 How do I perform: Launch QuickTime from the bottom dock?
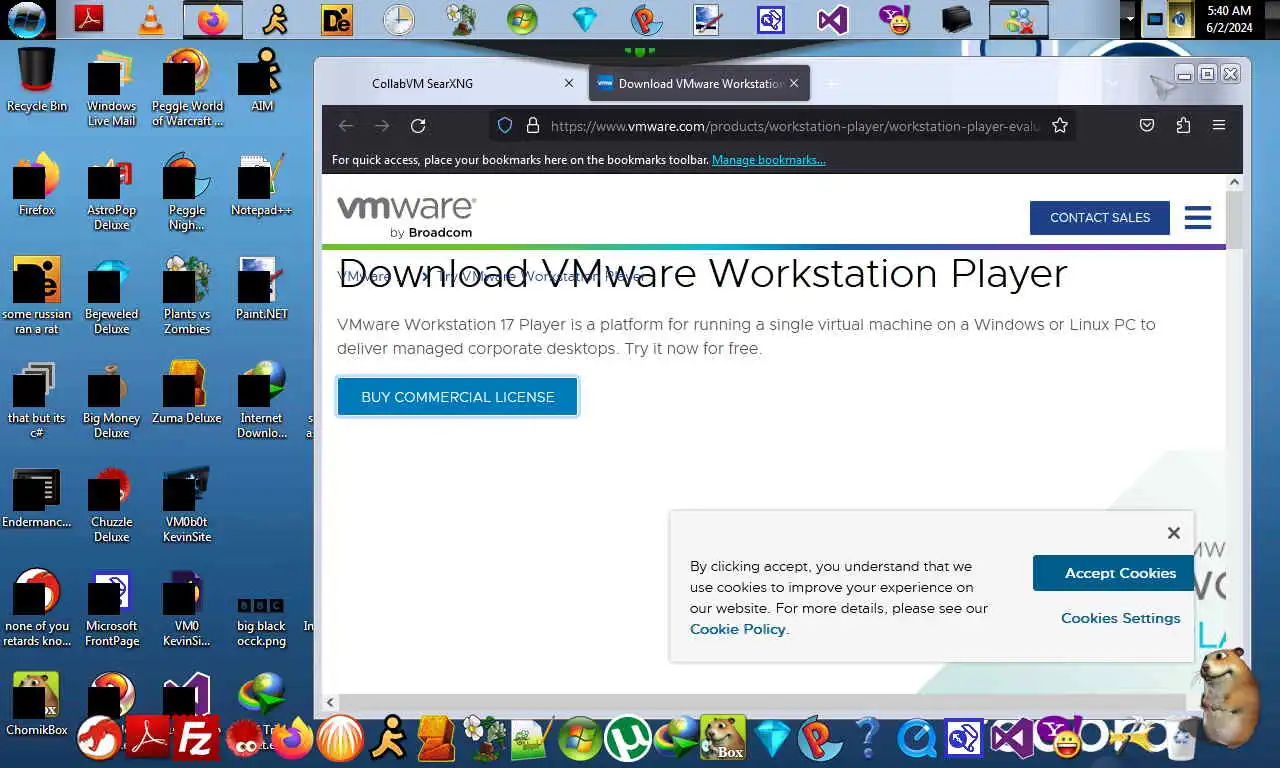(x=915, y=740)
